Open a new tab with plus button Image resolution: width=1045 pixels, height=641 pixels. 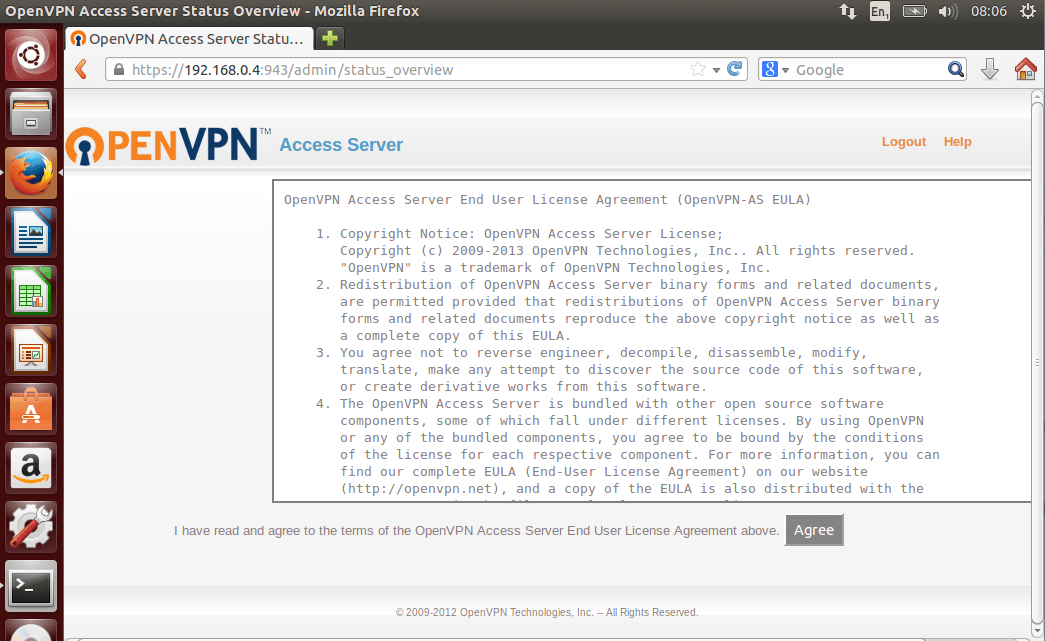click(329, 39)
